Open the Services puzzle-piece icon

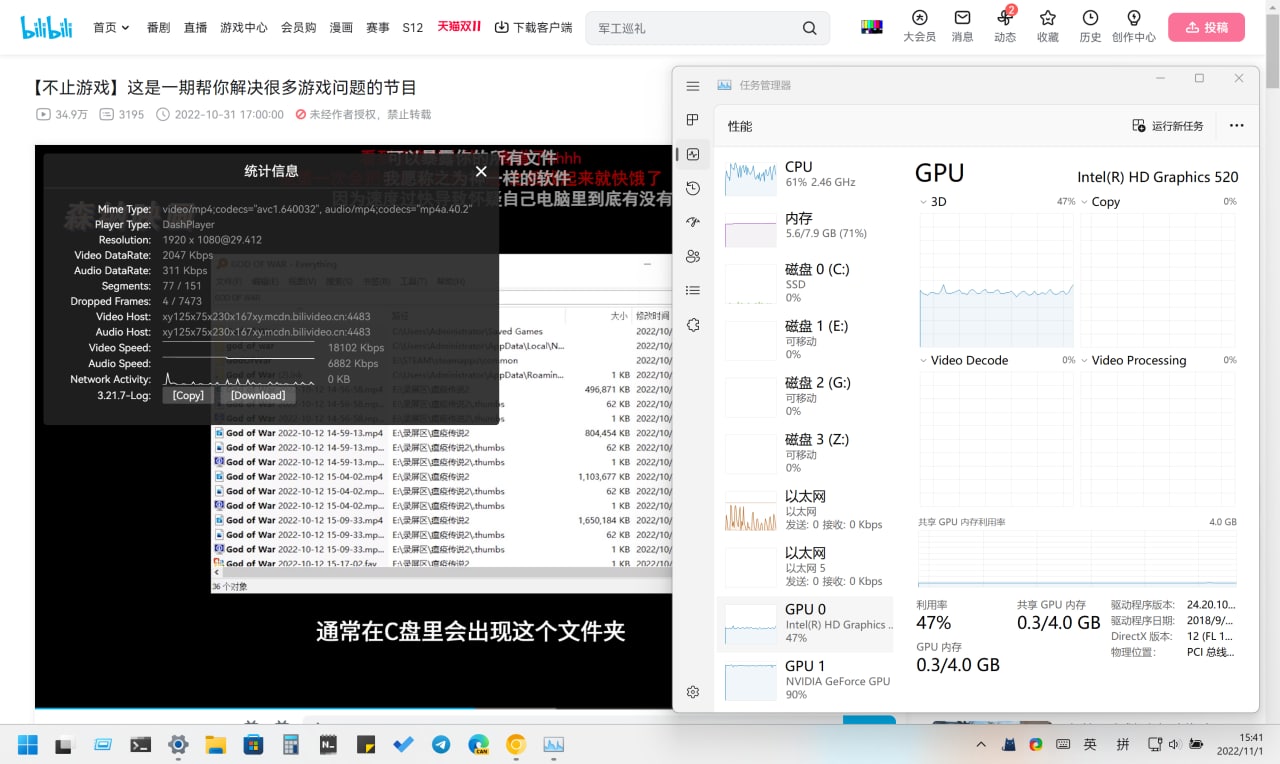[x=692, y=324]
